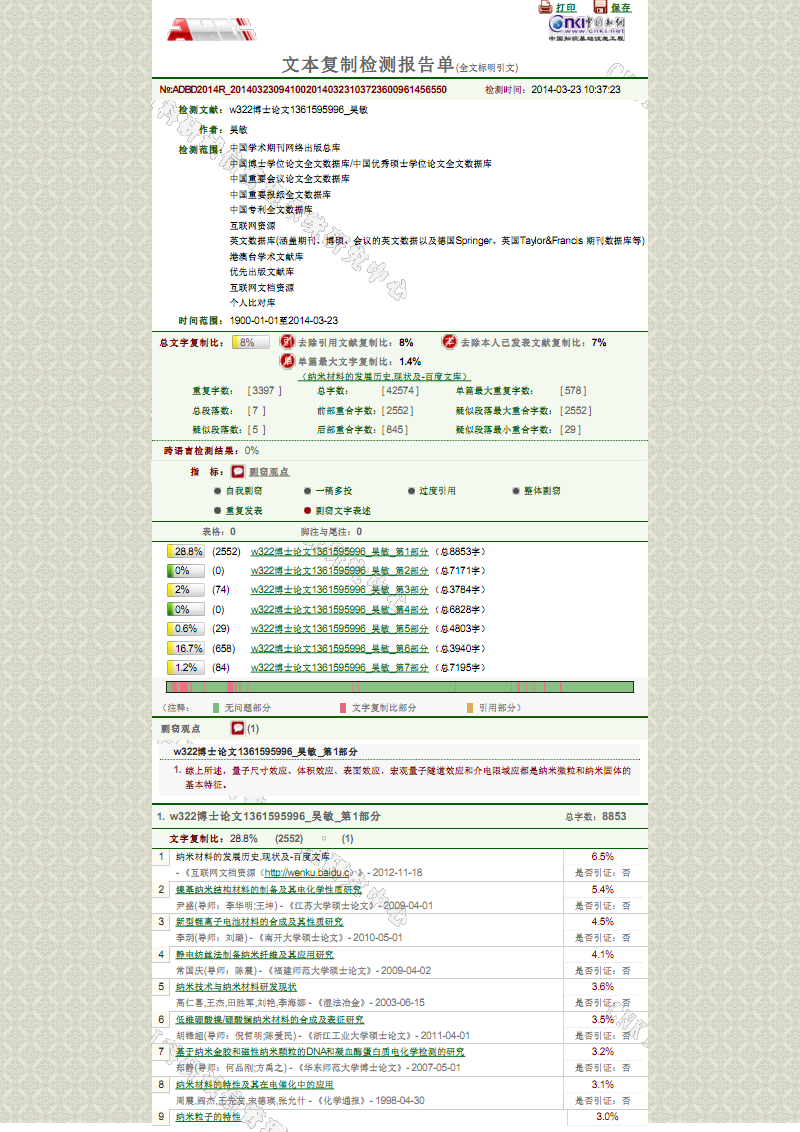Click the plagiarized sentence 综上所述，量子尺寸效应
The width and height of the screenshot is (800, 1132).
tap(407, 778)
